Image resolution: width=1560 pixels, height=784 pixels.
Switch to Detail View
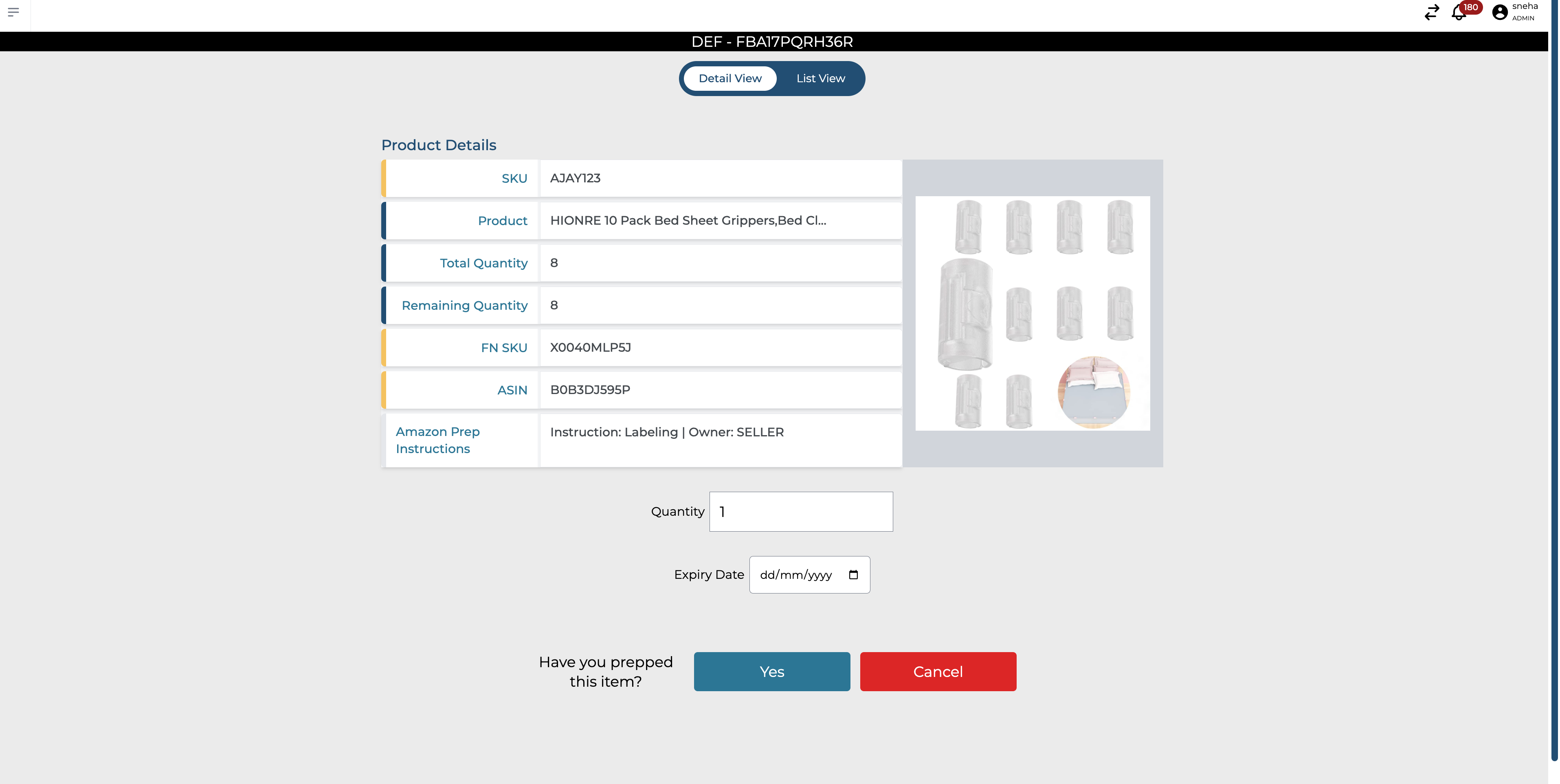(730, 78)
